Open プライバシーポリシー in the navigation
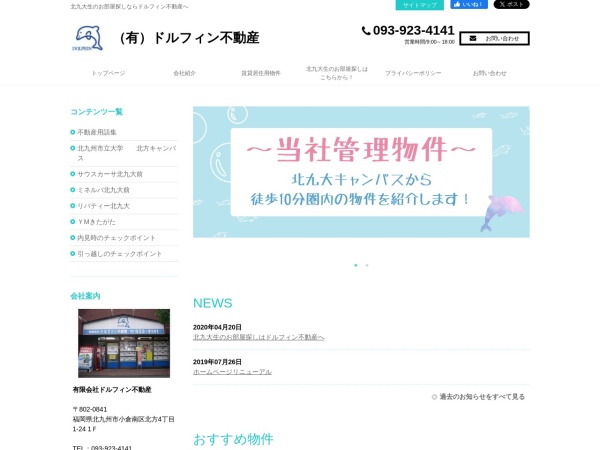 click(x=413, y=73)
